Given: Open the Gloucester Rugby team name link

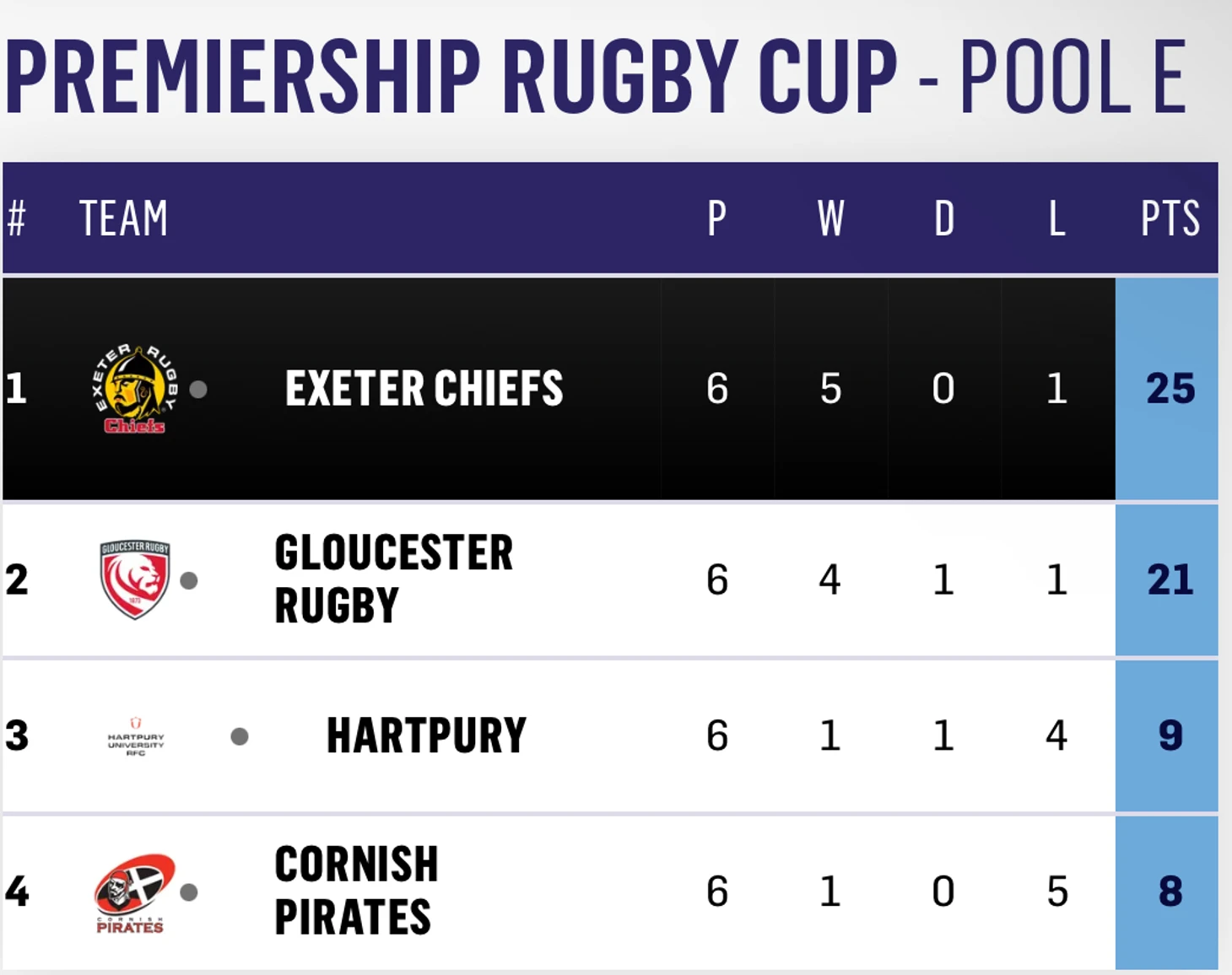Looking at the screenshot, I should coord(393,579).
